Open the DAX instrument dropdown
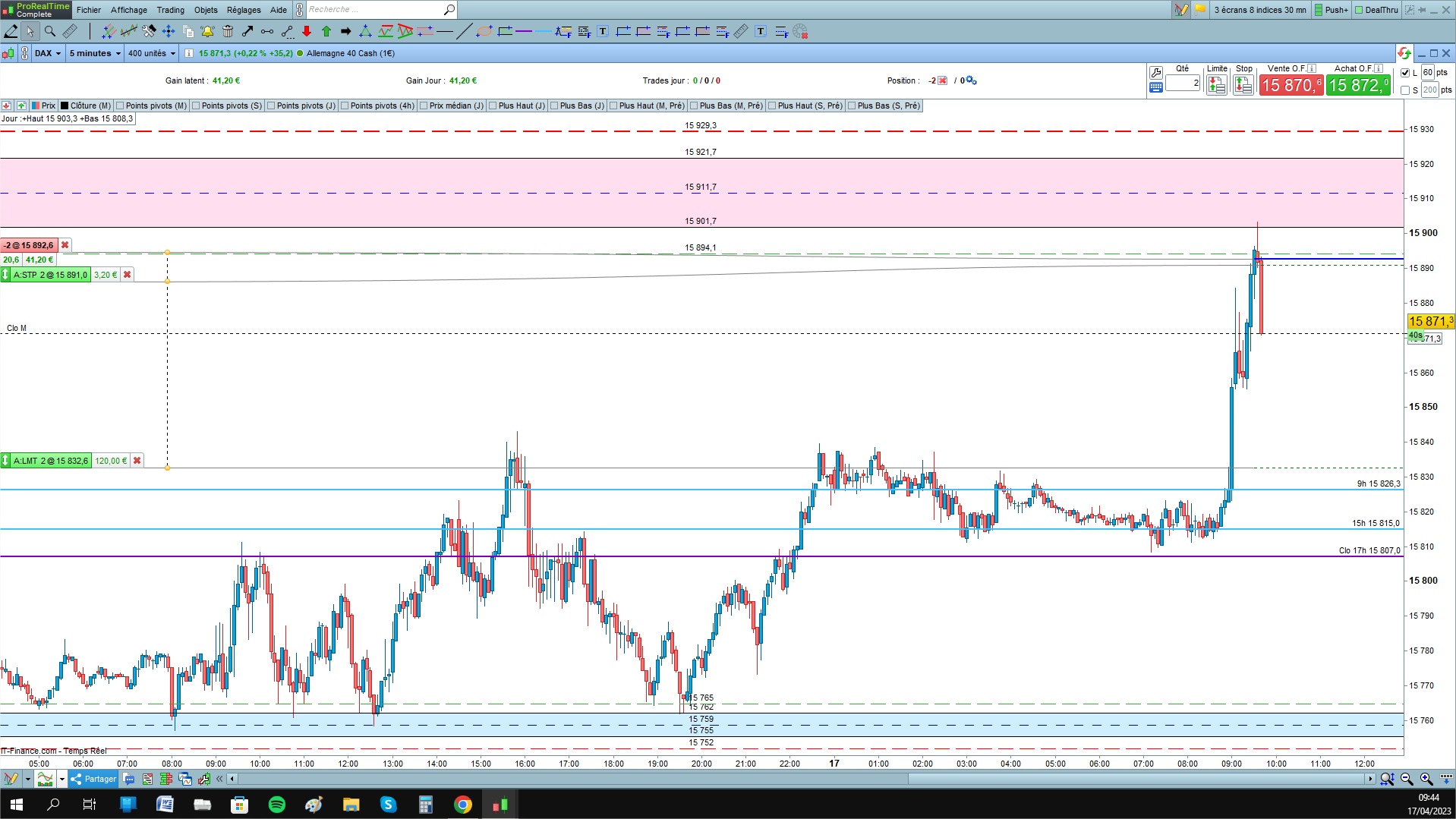This screenshot has height=819, width=1456. [48, 53]
